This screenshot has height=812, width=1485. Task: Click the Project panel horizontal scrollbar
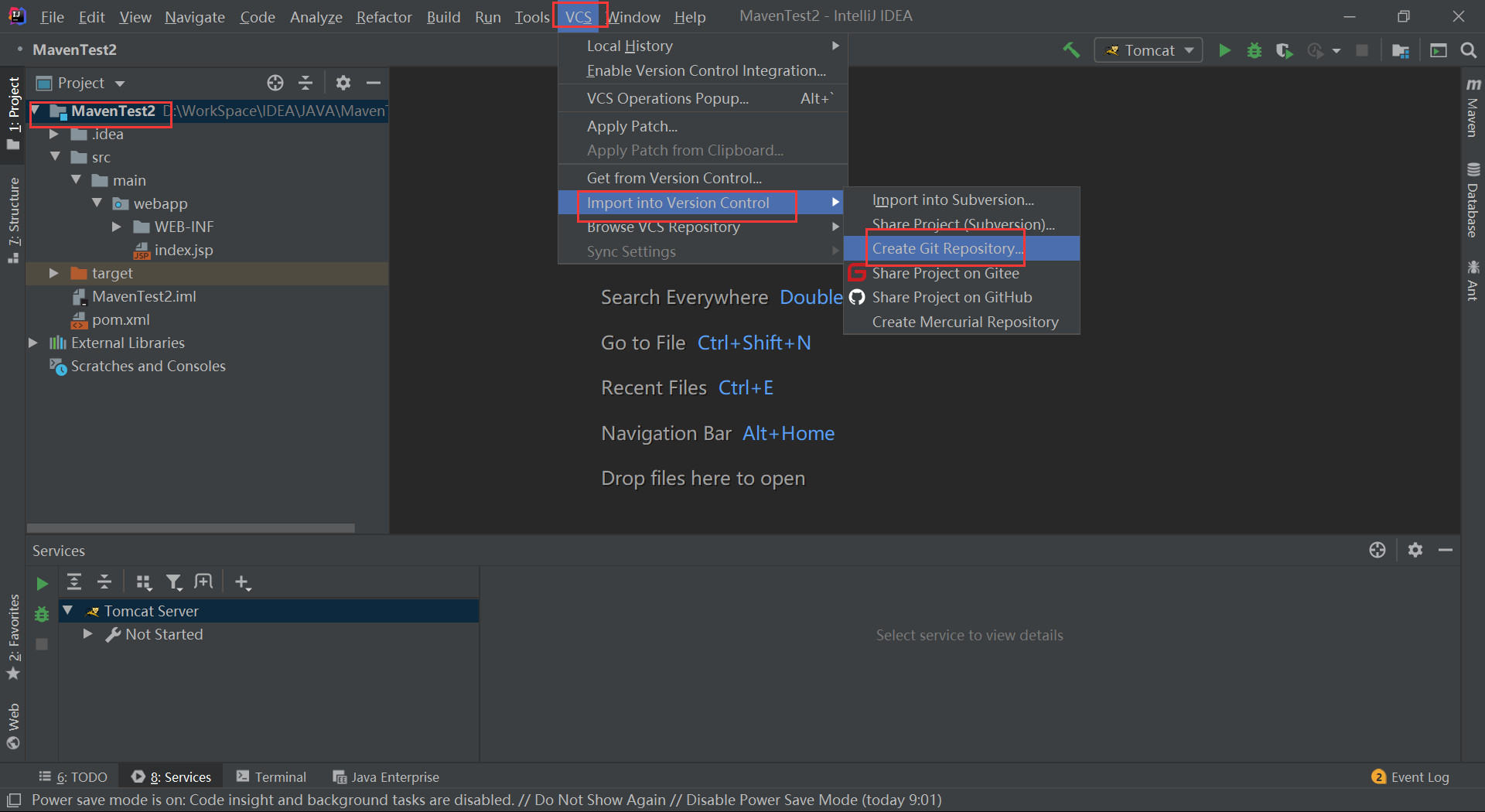coord(191,528)
